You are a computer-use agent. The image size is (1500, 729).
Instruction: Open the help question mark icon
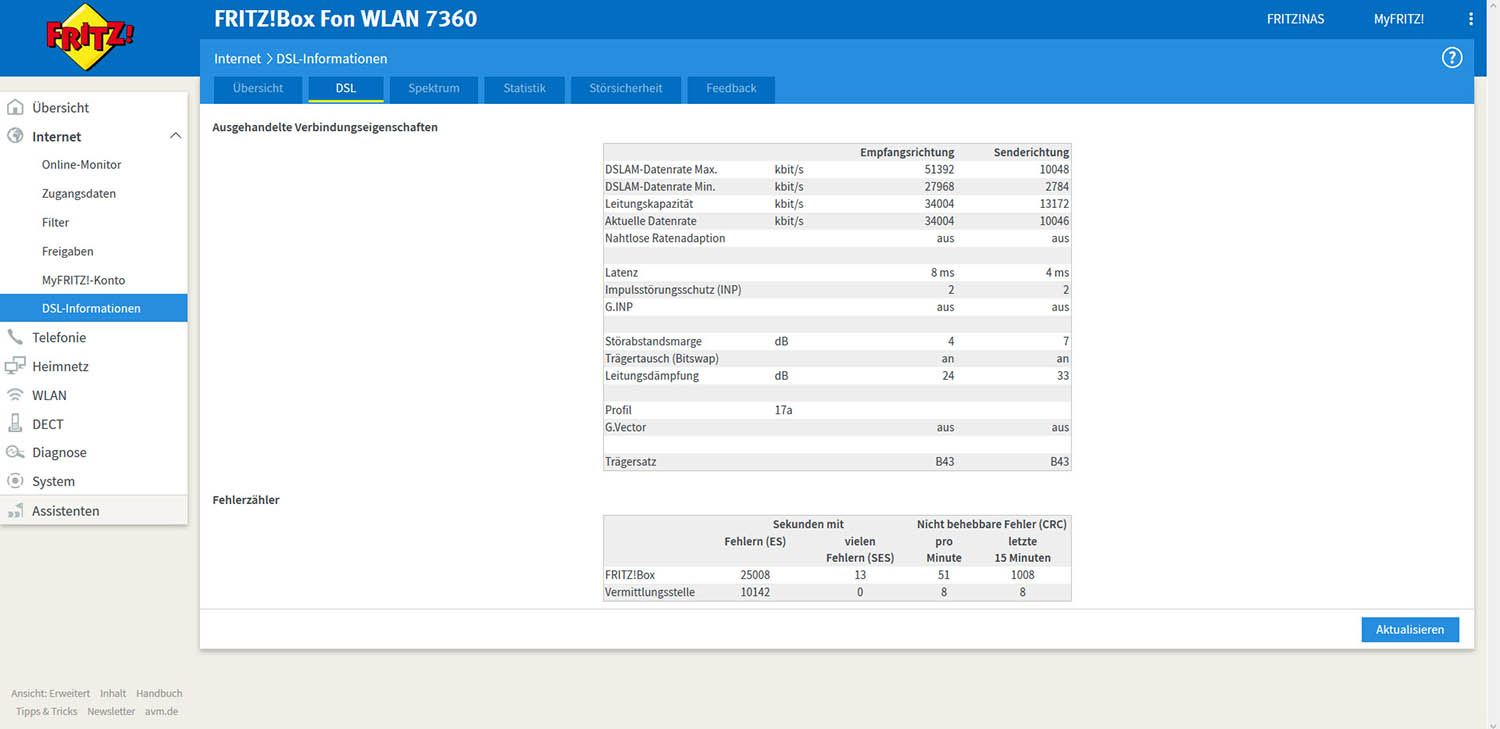point(1452,58)
